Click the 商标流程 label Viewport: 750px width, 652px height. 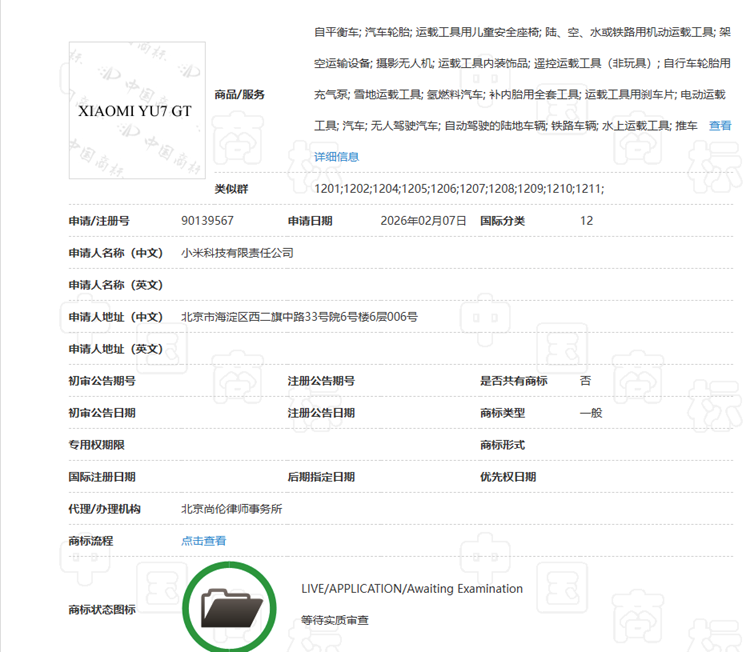click(x=91, y=541)
